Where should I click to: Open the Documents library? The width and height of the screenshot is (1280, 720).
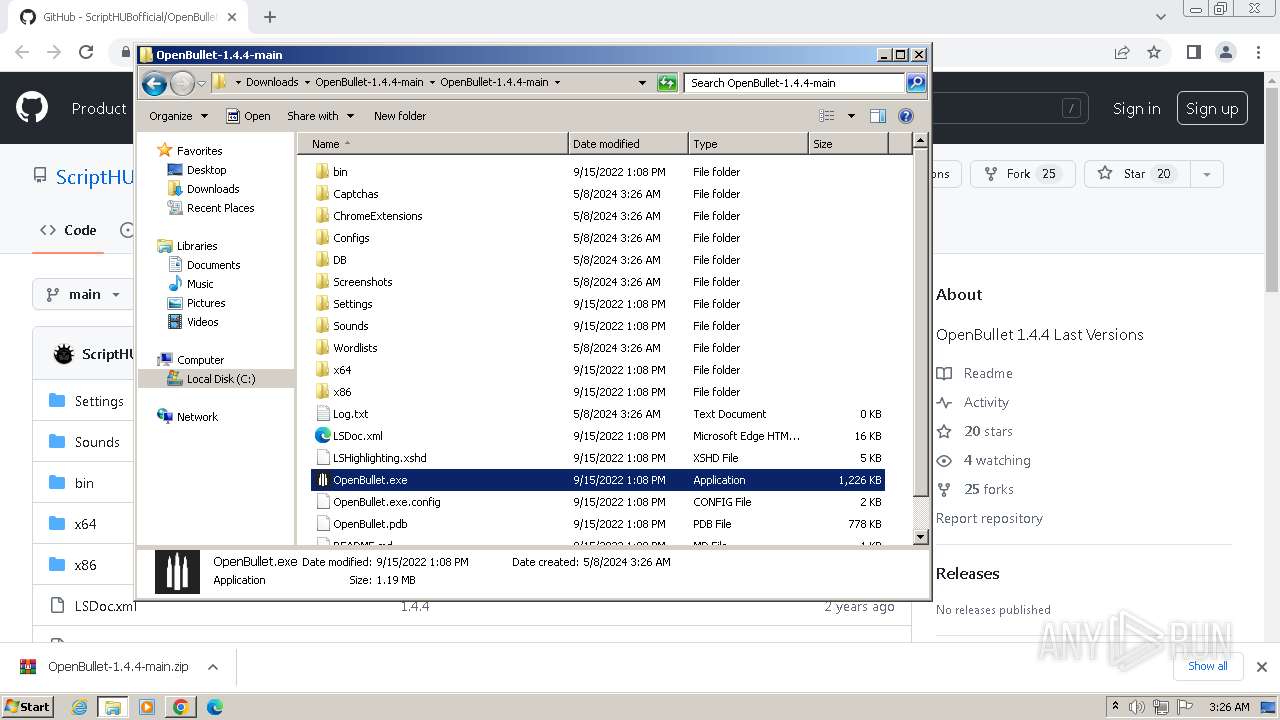tap(213, 265)
